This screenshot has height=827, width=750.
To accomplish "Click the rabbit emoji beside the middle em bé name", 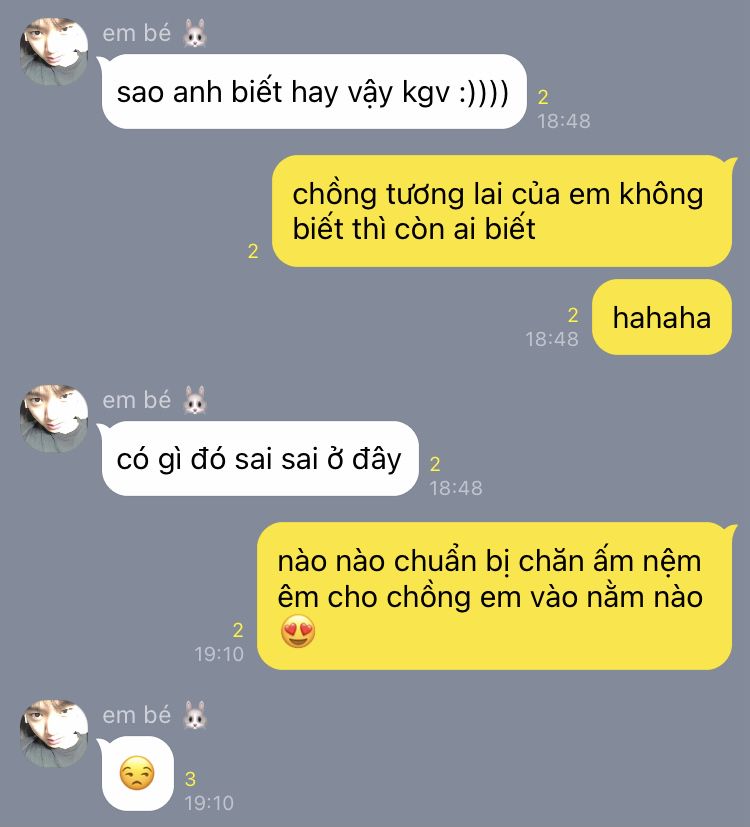I will coord(195,400).
